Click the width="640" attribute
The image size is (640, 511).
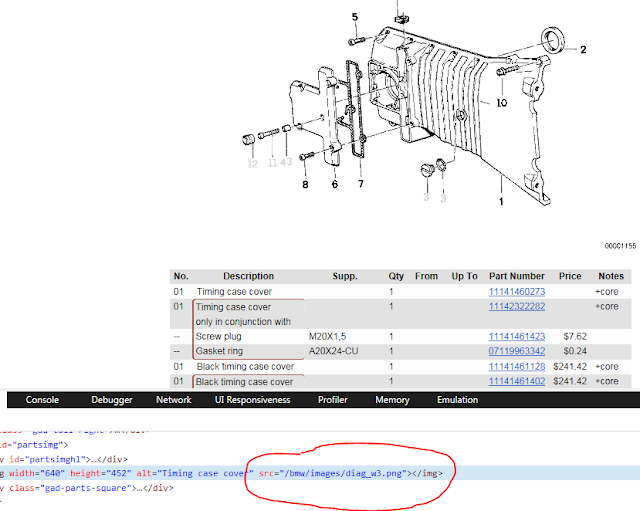coord(37,473)
